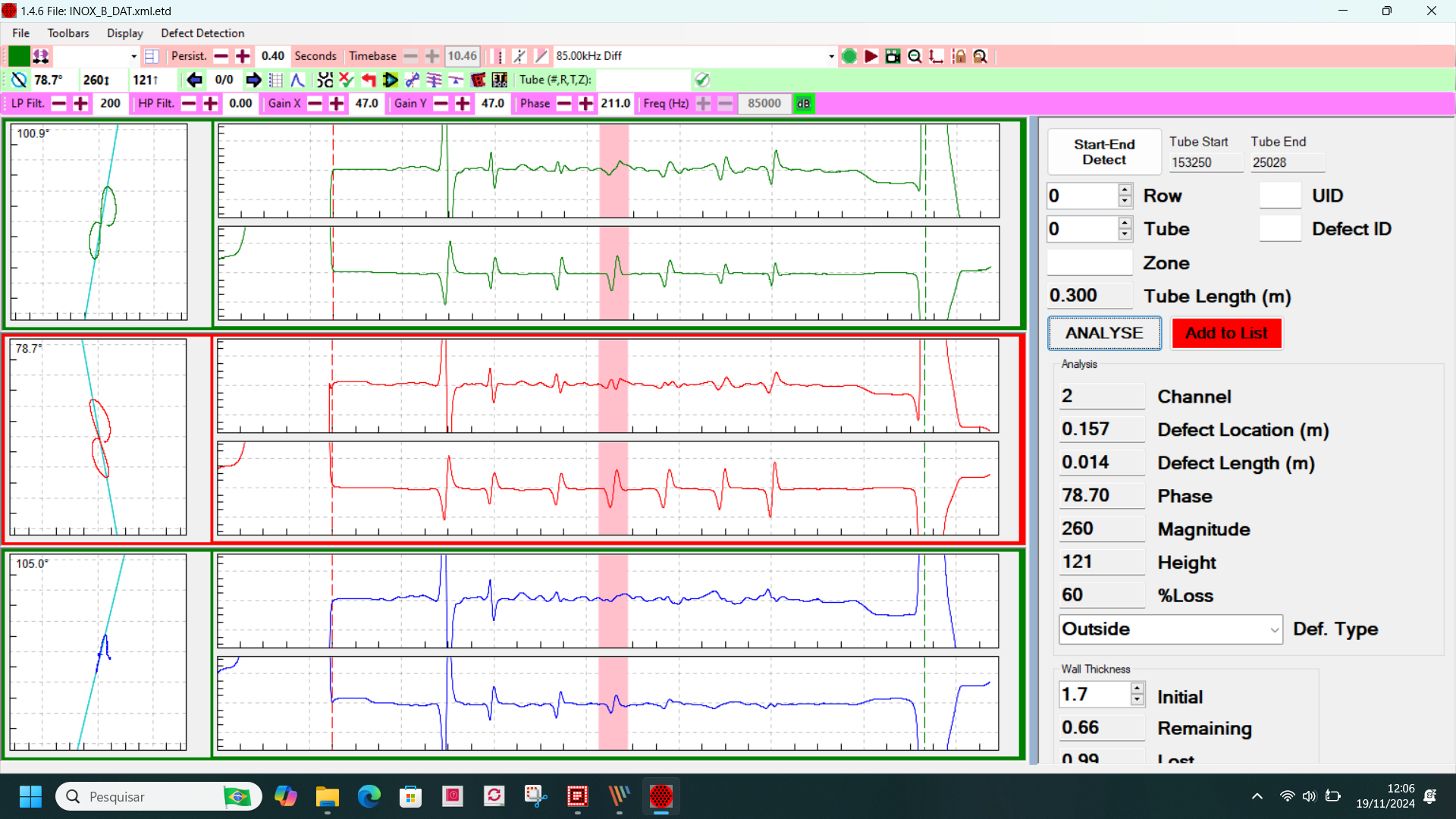
Task: Increase Gain X with plus button
Action: [x=337, y=103]
